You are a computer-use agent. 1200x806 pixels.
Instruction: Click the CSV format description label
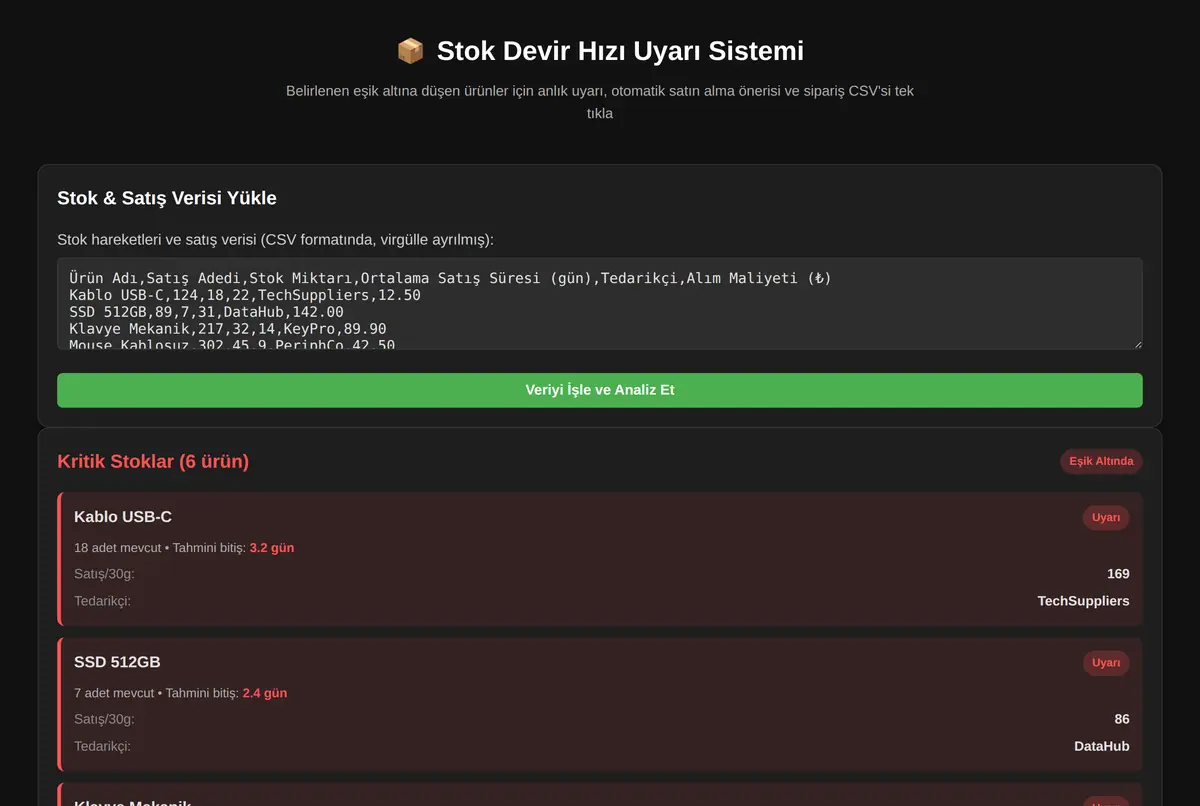pyautogui.click(x=276, y=240)
